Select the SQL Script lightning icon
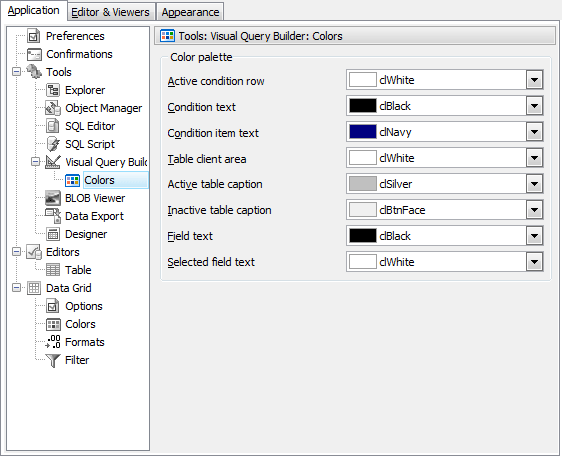Image resolution: width=562 pixels, height=457 pixels. [53, 144]
